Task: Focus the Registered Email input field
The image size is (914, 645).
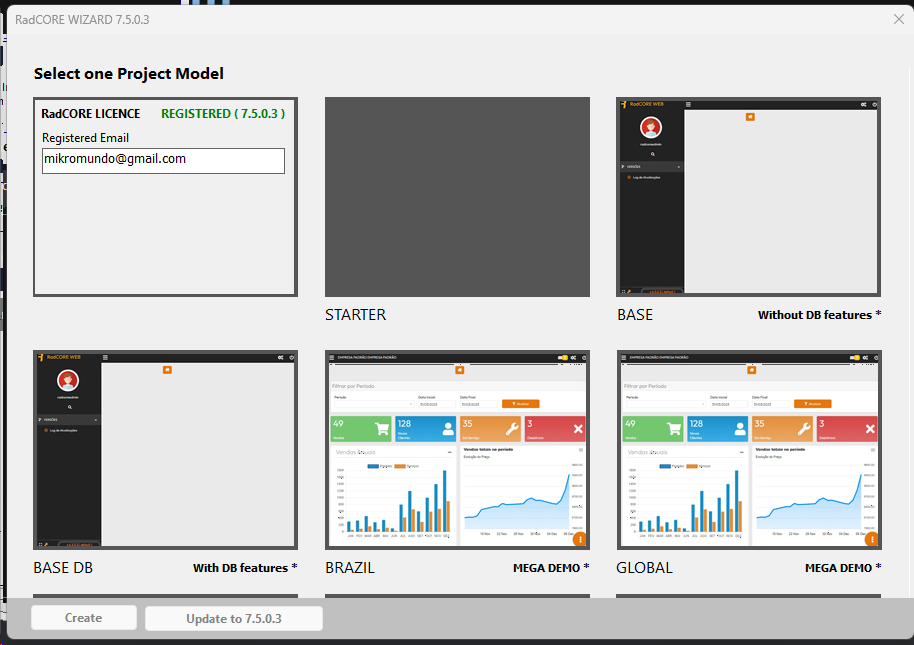Action: pos(163,160)
